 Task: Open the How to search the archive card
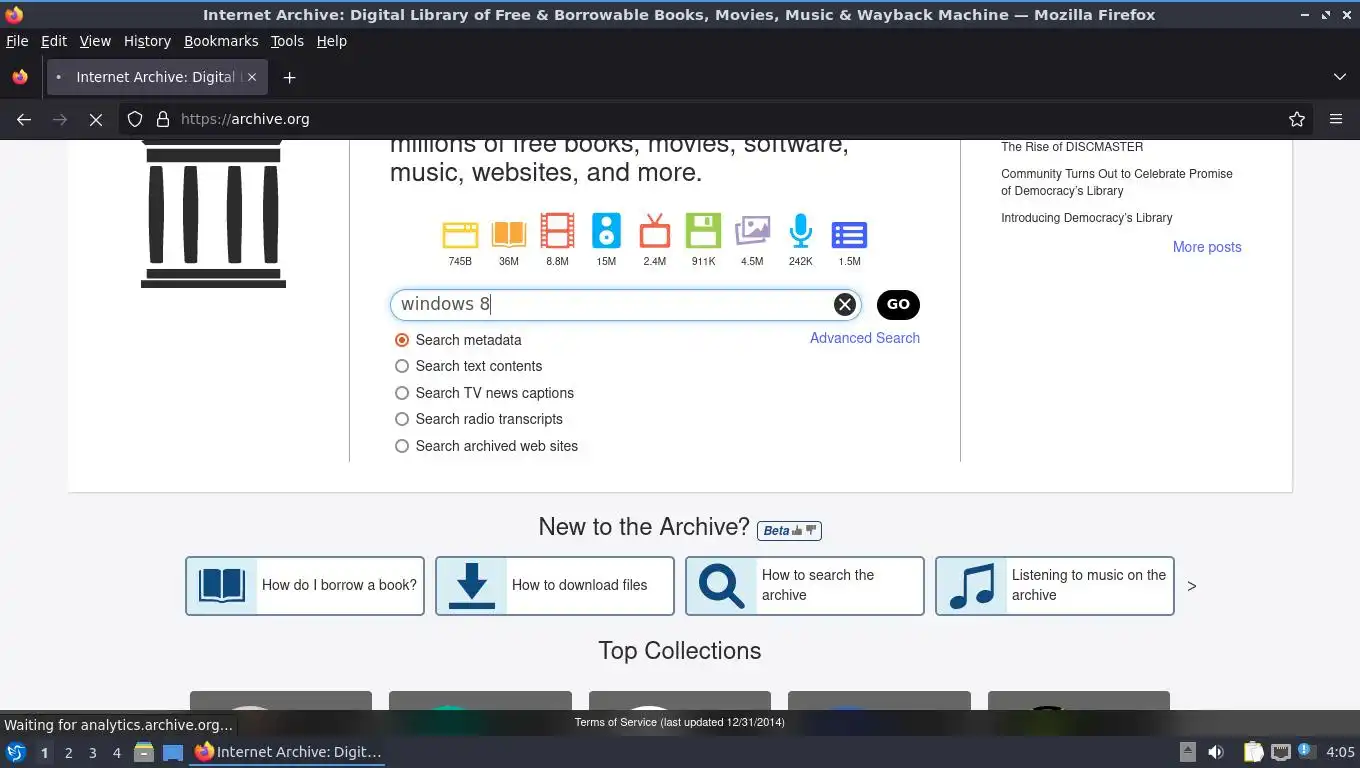click(x=805, y=586)
